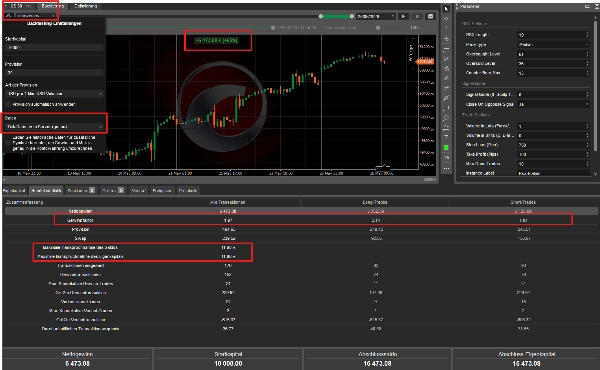Image resolution: width=600 pixels, height=370 pixels.
Task: Open the Daten source dropdown
Action: click(x=54, y=127)
